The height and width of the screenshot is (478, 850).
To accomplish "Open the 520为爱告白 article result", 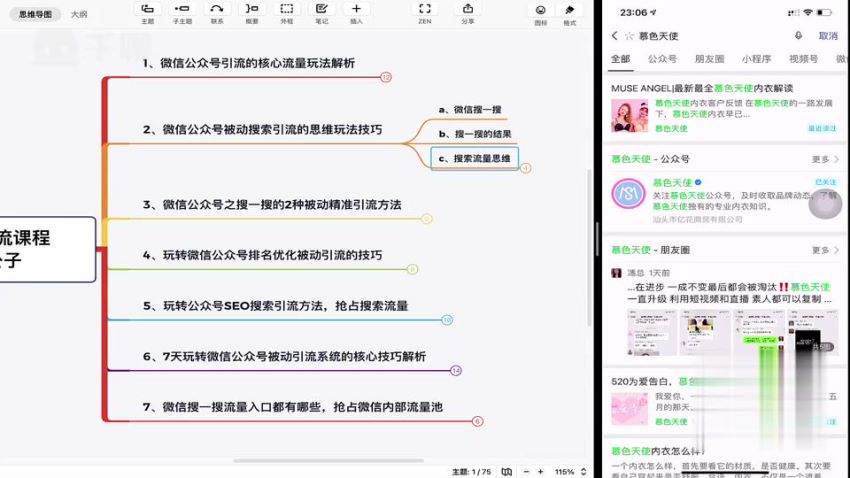I will (724, 403).
